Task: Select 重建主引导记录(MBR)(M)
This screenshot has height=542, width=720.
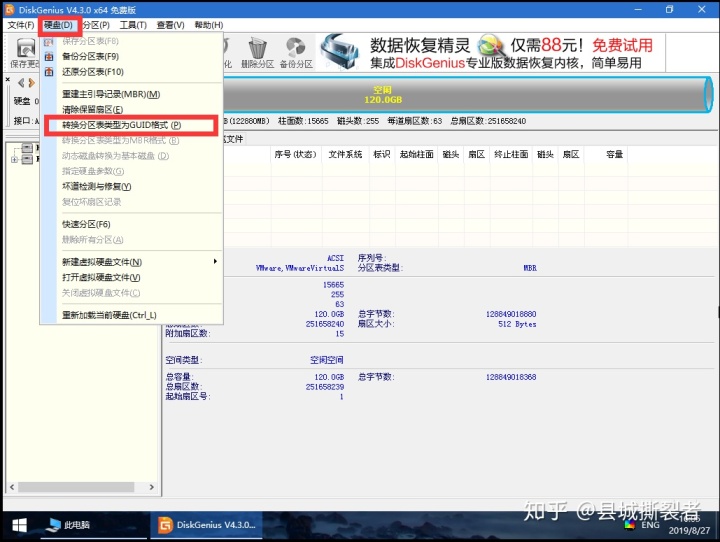Action: 132,94
